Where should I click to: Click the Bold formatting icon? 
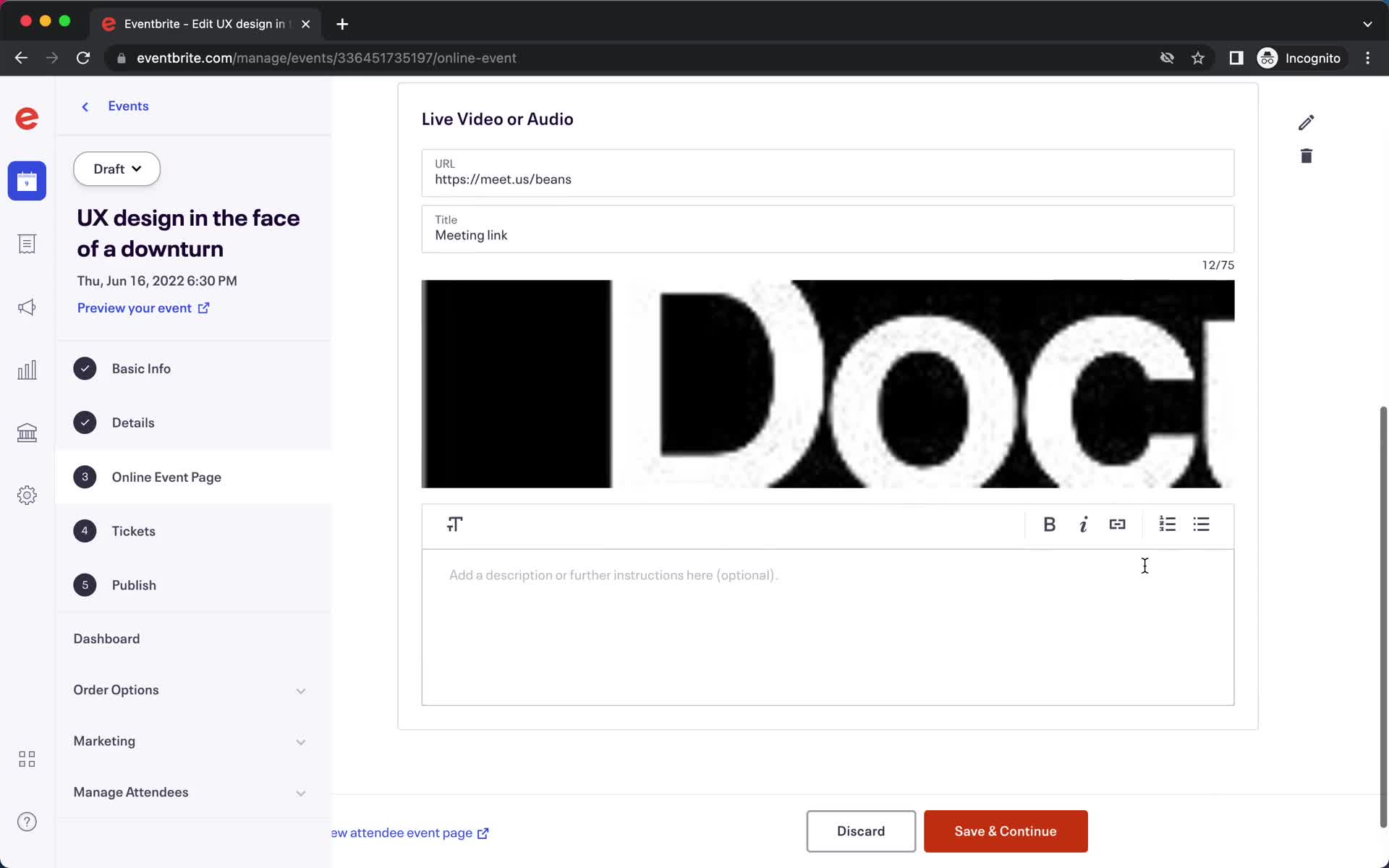[x=1049, y=524]
